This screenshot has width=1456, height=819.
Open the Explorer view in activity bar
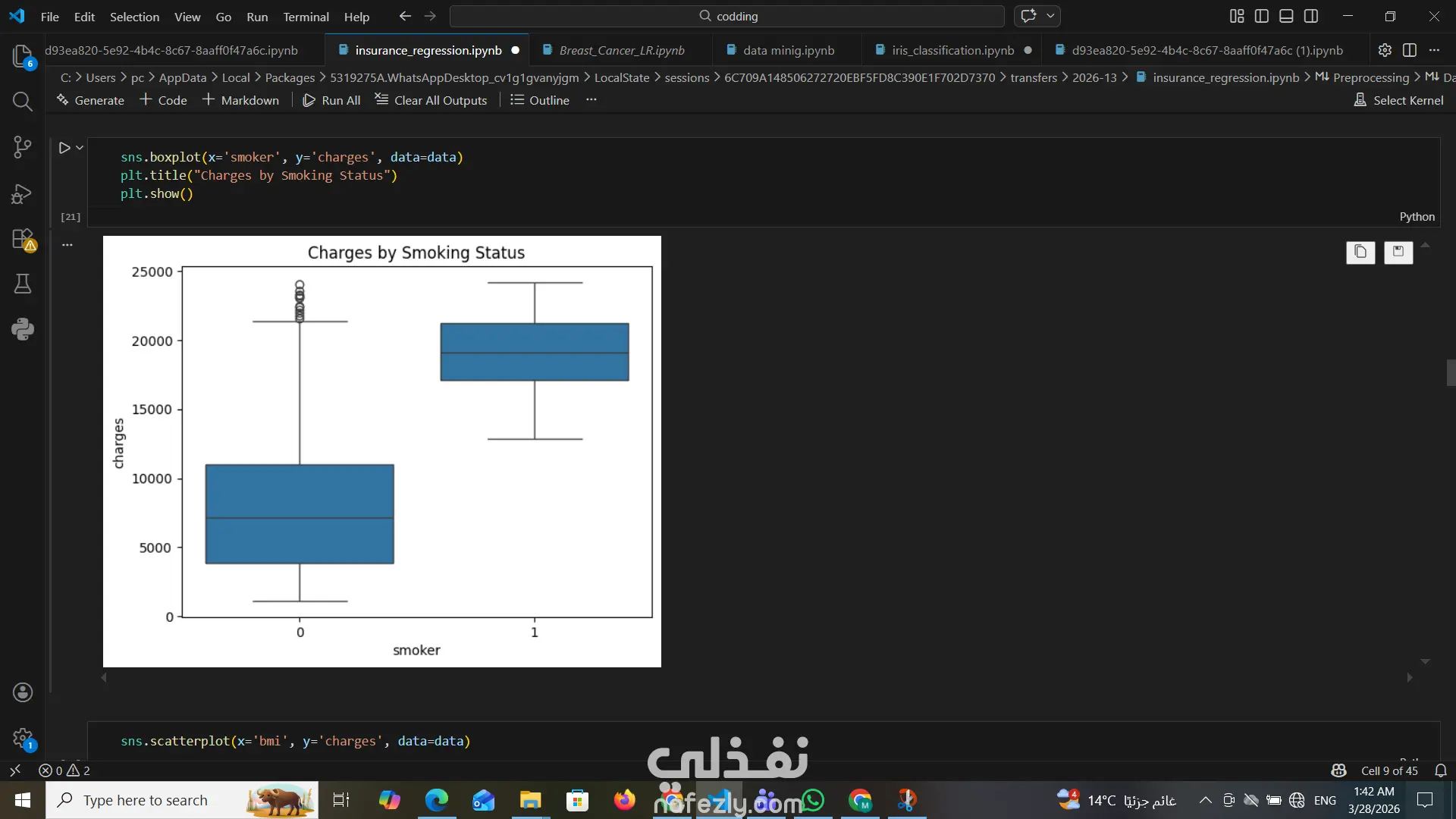(22, 55)
